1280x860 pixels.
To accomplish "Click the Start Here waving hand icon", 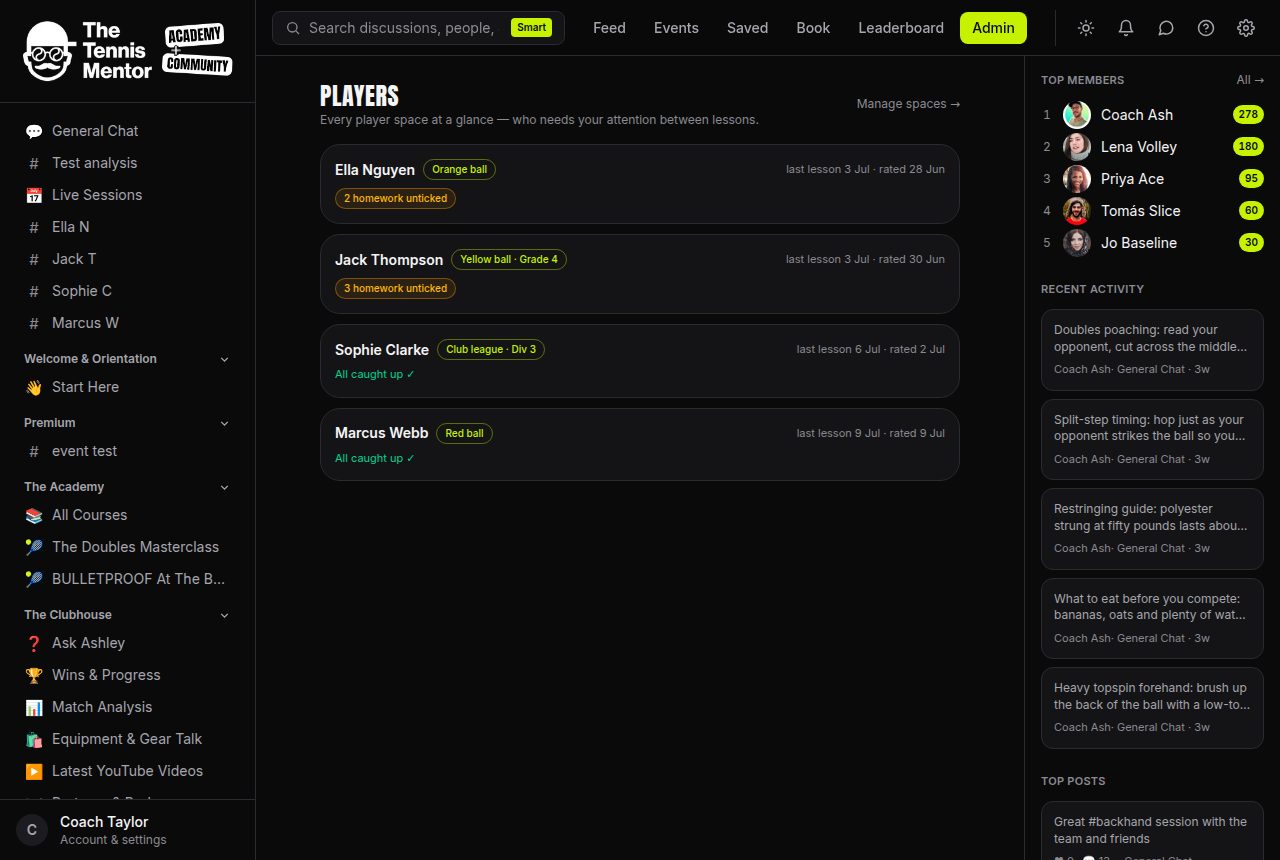I will [34, 387].
